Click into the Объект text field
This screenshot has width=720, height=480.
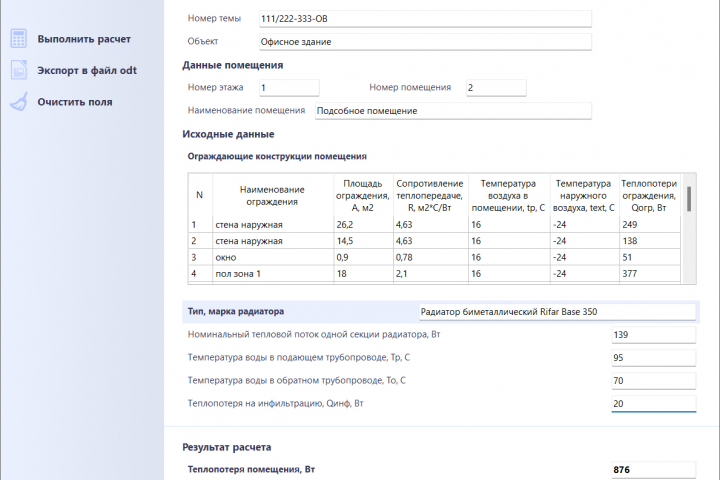coord(425,42)
